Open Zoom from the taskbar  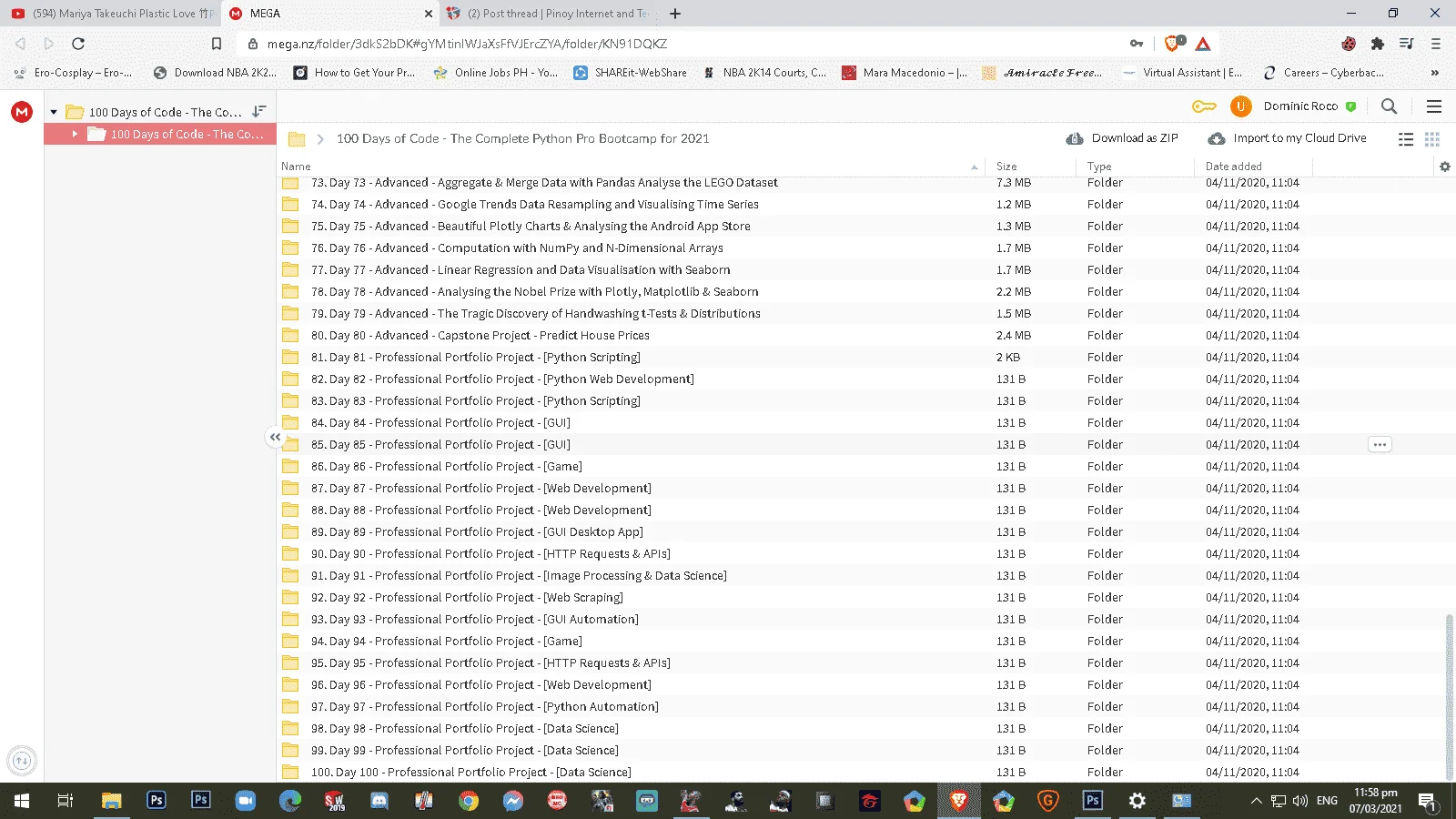(x=246, y=801)
